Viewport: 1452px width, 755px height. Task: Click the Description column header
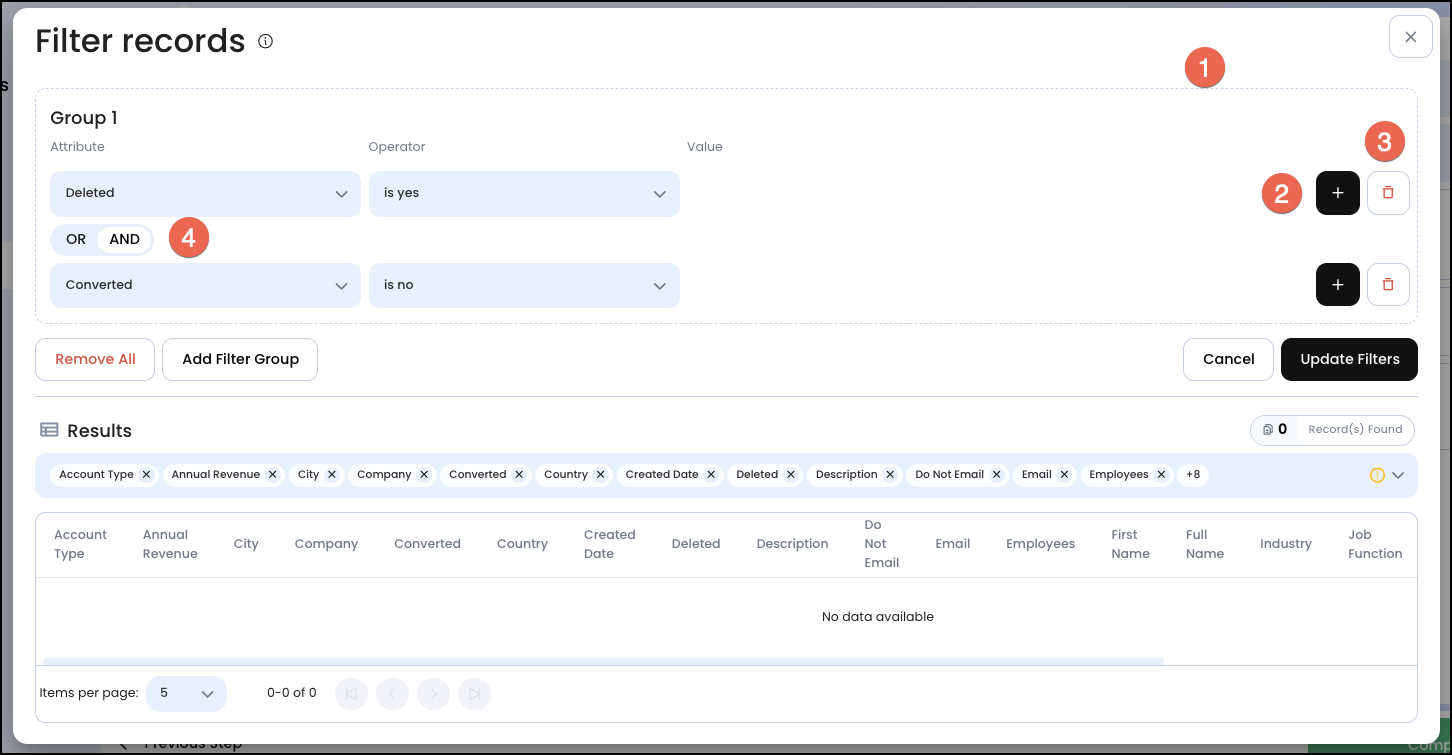[793, 544]
